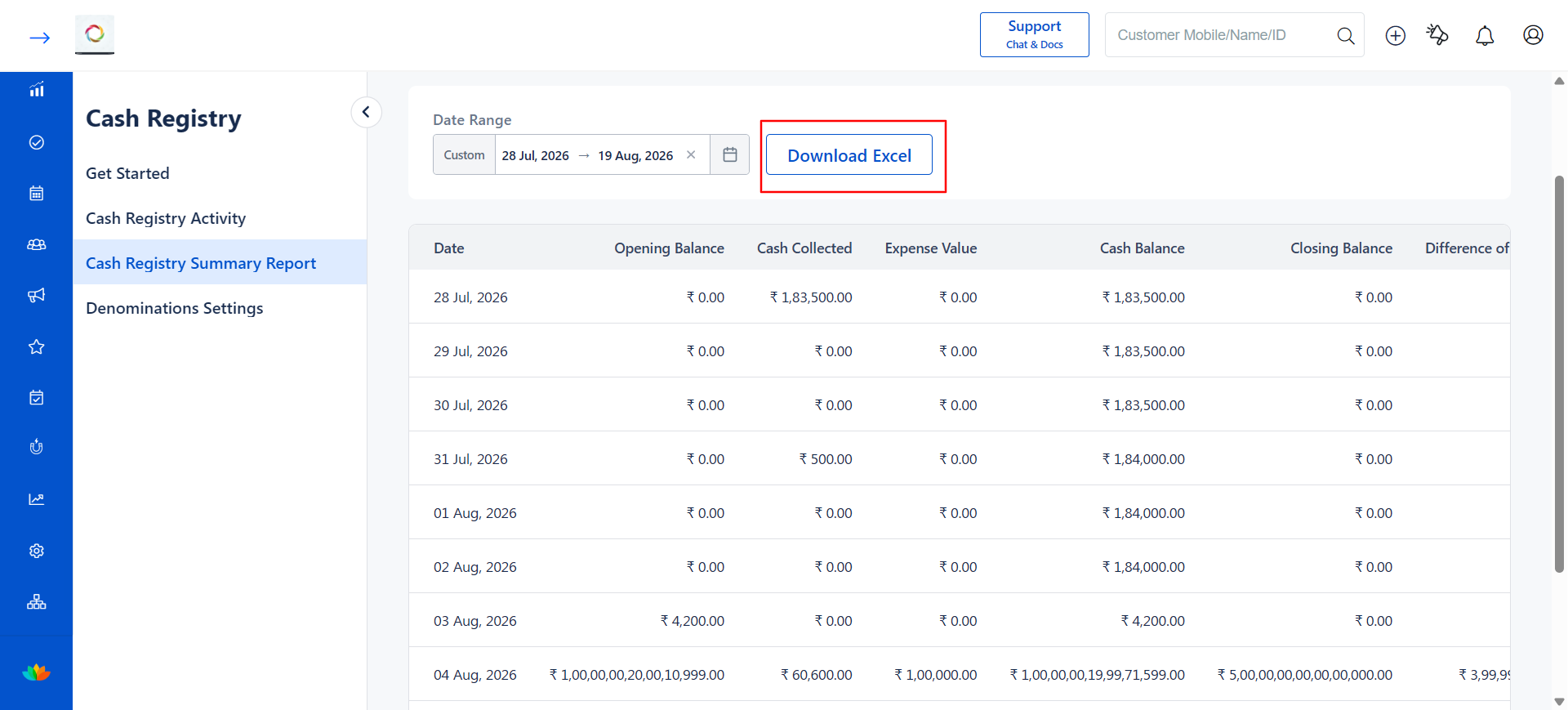Click the lotus logo at sidebar bottom
1568x710 pixels.
tap(37, 672)
